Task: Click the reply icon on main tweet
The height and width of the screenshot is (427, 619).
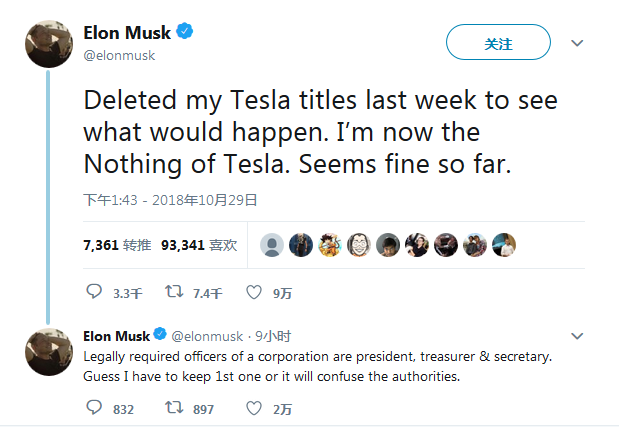Action: coord(94,292)
